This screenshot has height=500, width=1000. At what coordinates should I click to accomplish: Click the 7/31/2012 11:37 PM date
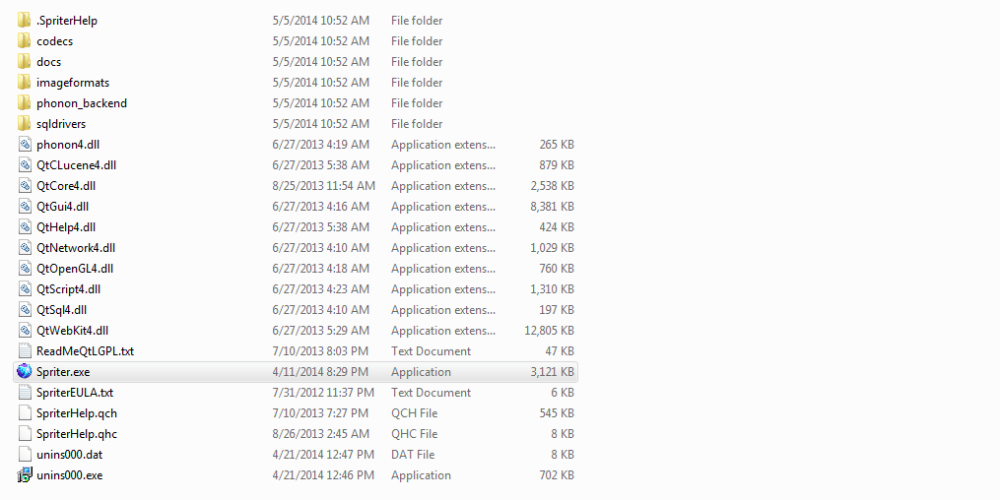323,392
